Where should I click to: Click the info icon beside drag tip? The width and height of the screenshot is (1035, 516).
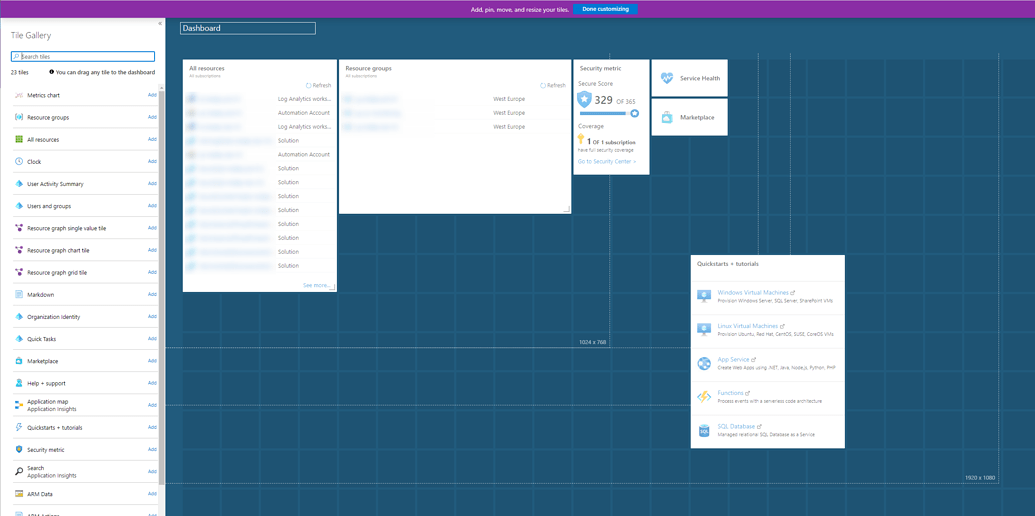click(51, 72)
